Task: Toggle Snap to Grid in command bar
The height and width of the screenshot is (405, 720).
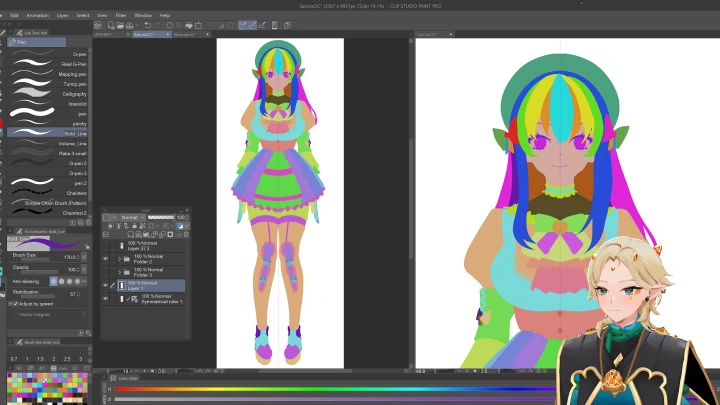Action: (262, 25)
